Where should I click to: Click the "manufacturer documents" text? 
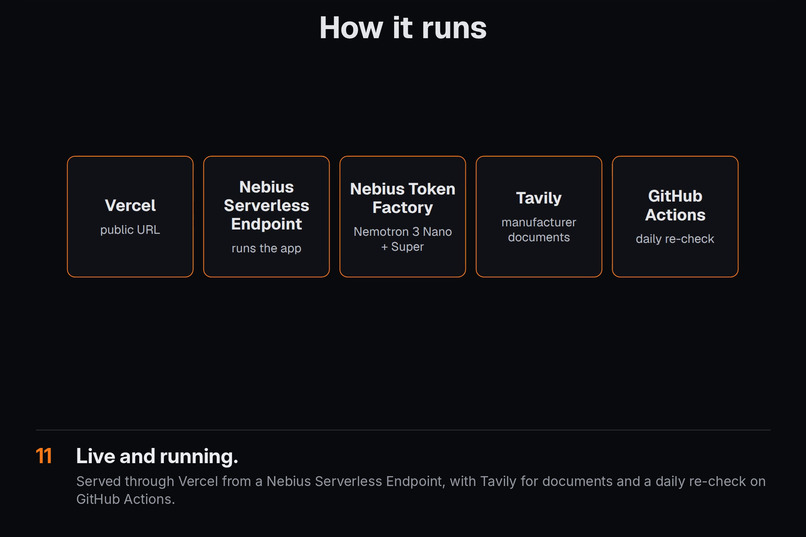539,230
